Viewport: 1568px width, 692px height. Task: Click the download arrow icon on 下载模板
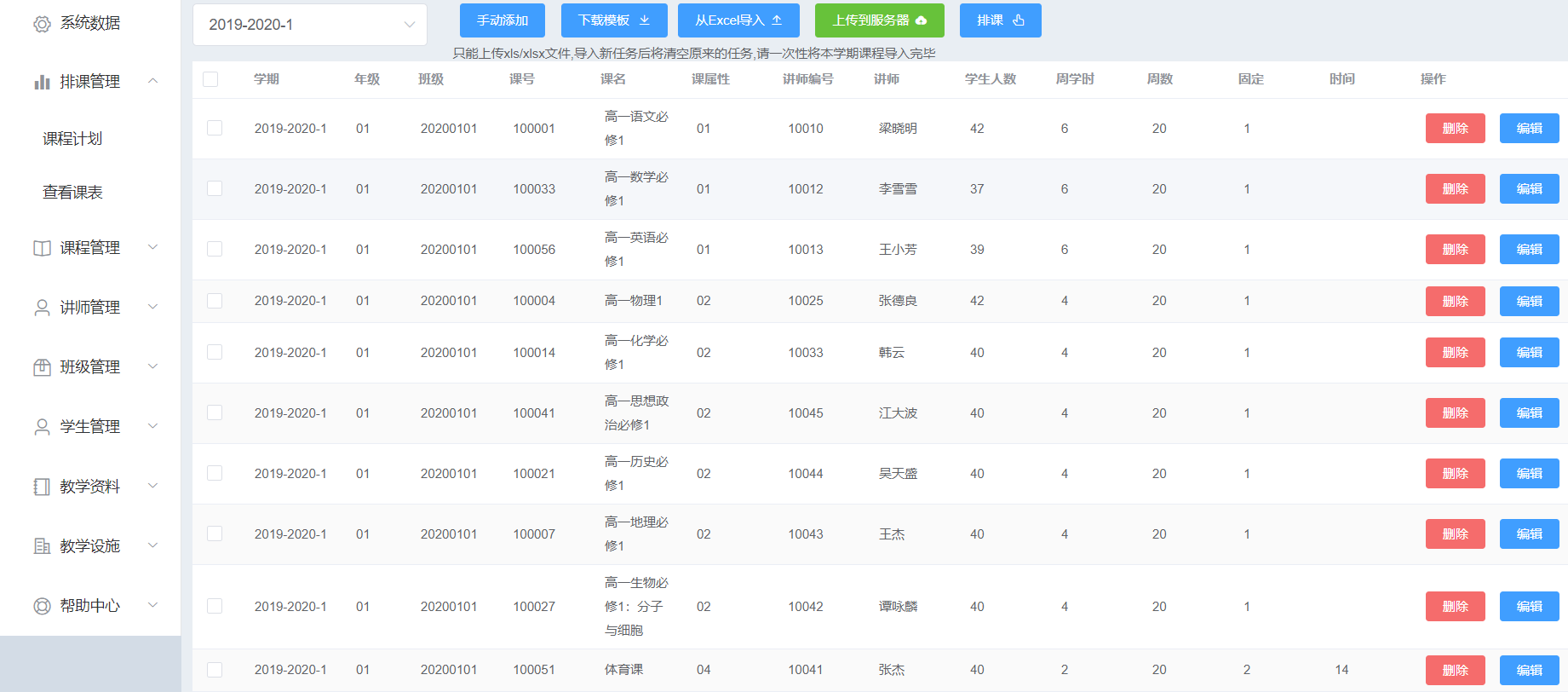pos(645,20)
